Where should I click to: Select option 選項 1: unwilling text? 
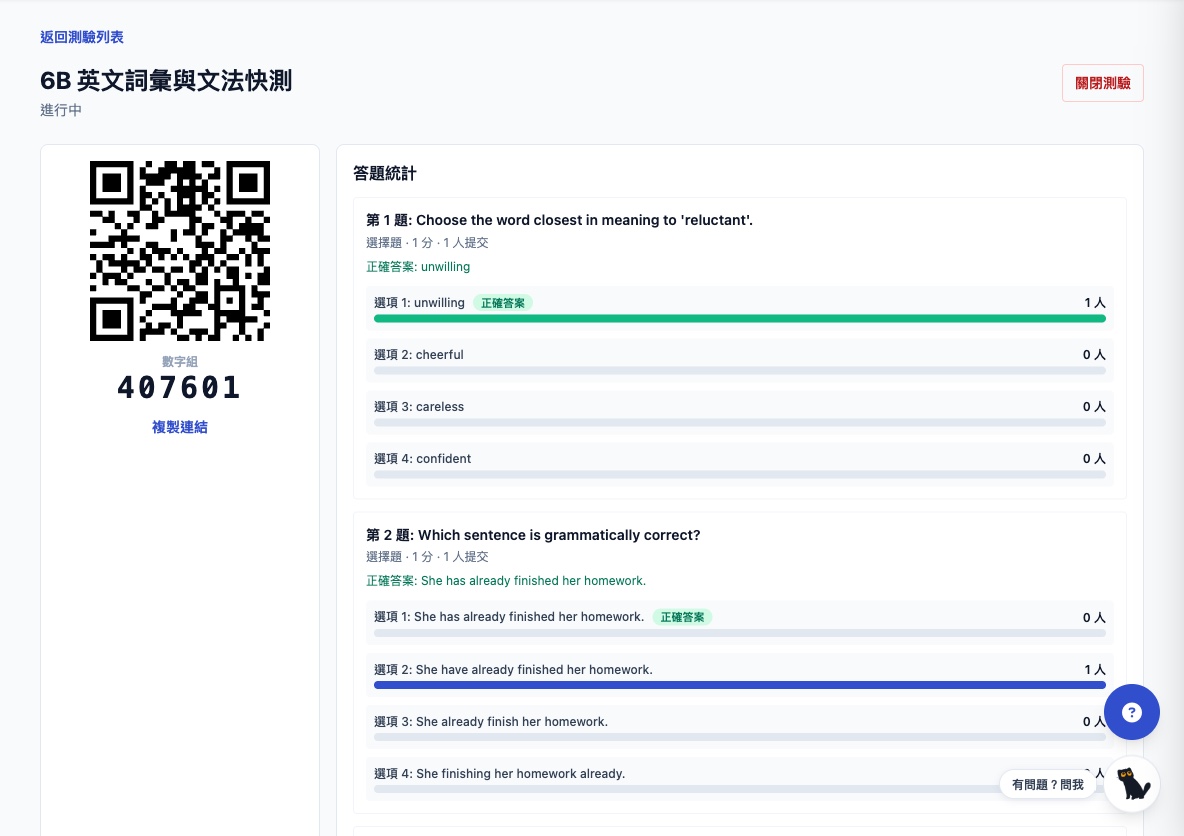point(419,303)
